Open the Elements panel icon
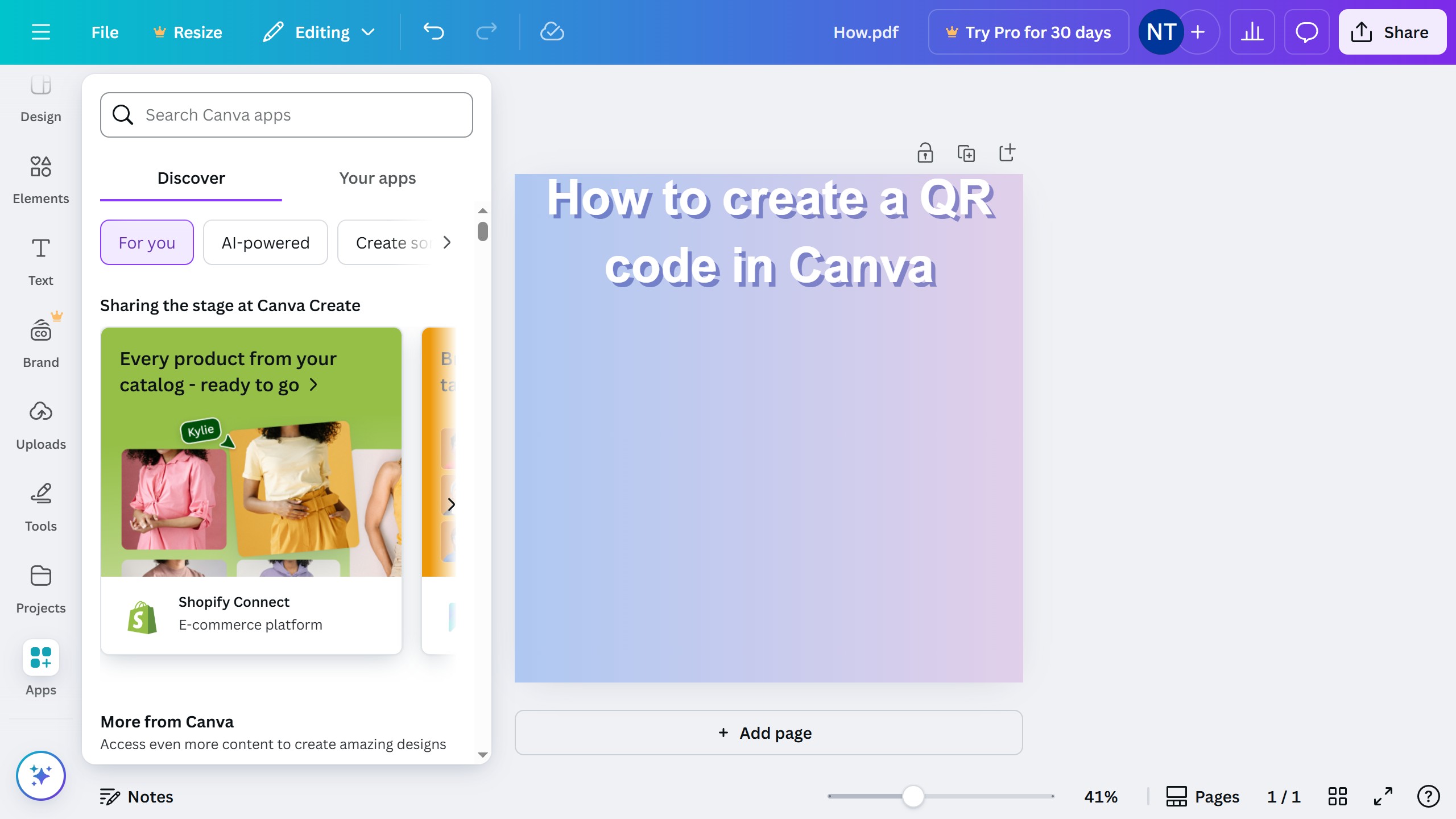The width and height of the screenshot is (1456, 819). tap(40, 167)
